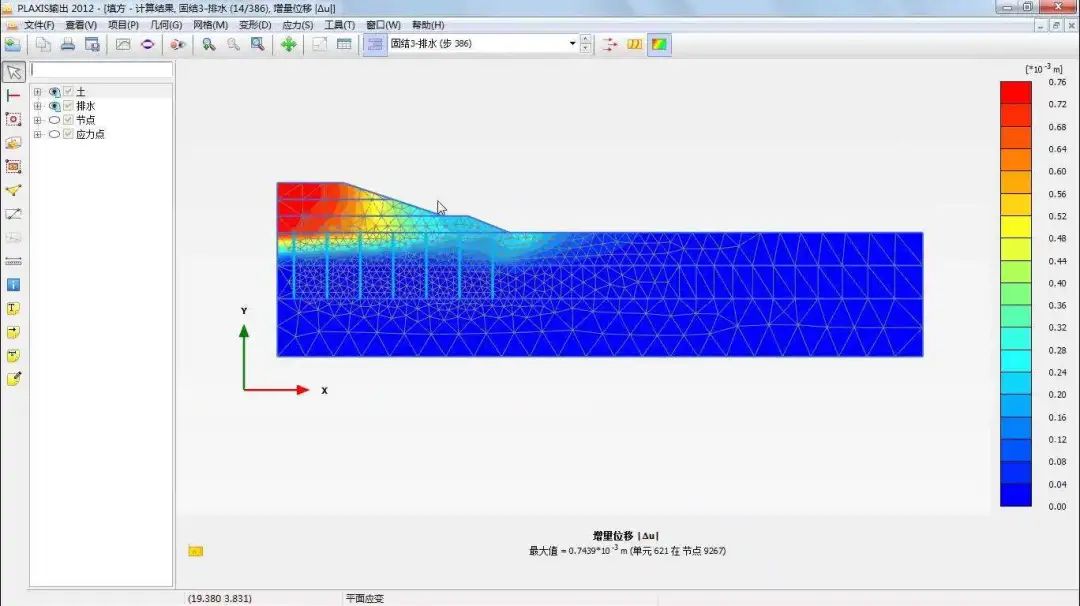Click the phase stepper down arrow
Viewport: 1080px width, 606px height.
[x=585, y=48]
